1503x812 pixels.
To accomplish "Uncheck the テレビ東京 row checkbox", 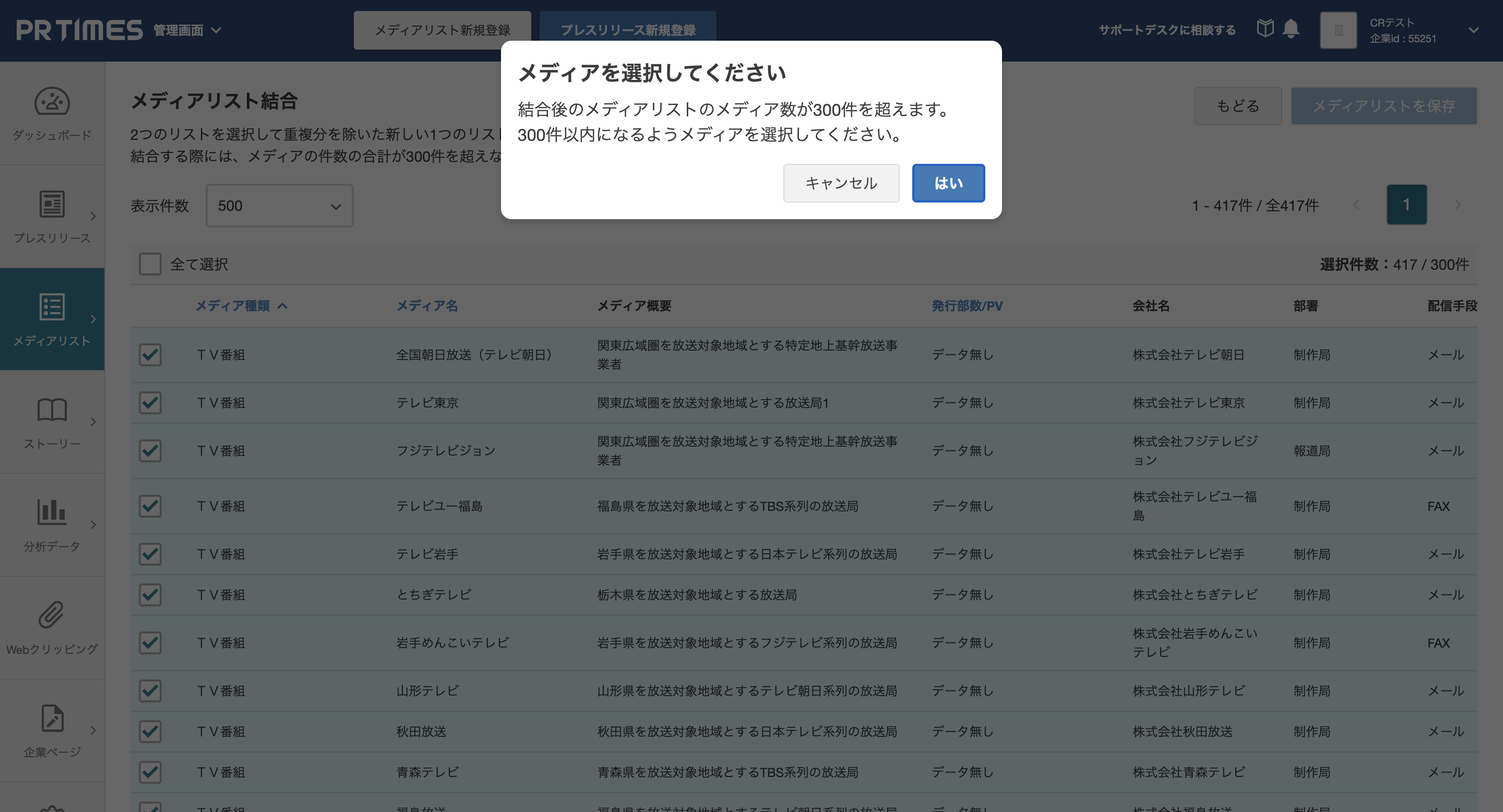I will click(x=150, y=402).
